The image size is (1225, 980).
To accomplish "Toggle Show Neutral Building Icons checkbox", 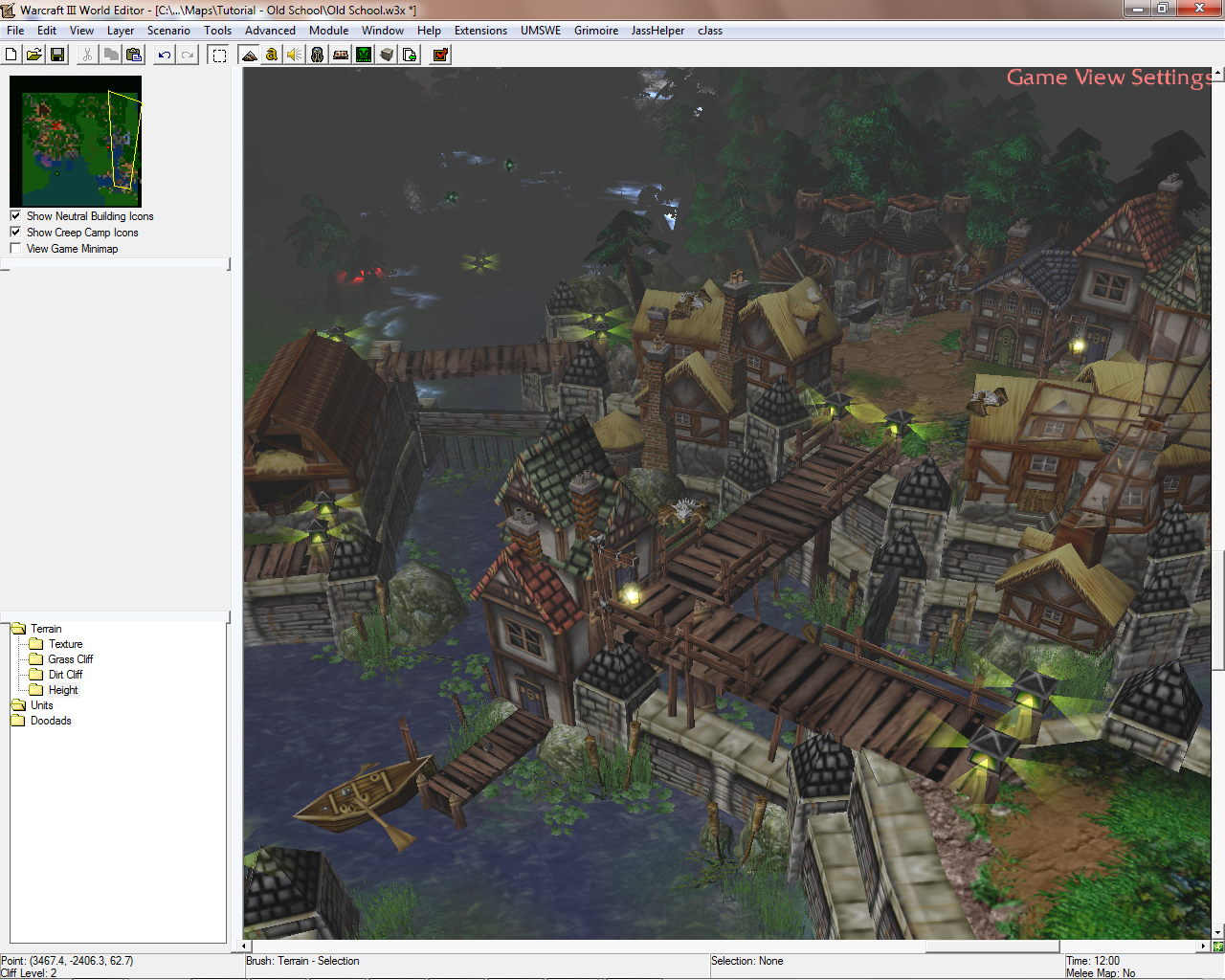I will pyautogui.click(x=15, y=216).
